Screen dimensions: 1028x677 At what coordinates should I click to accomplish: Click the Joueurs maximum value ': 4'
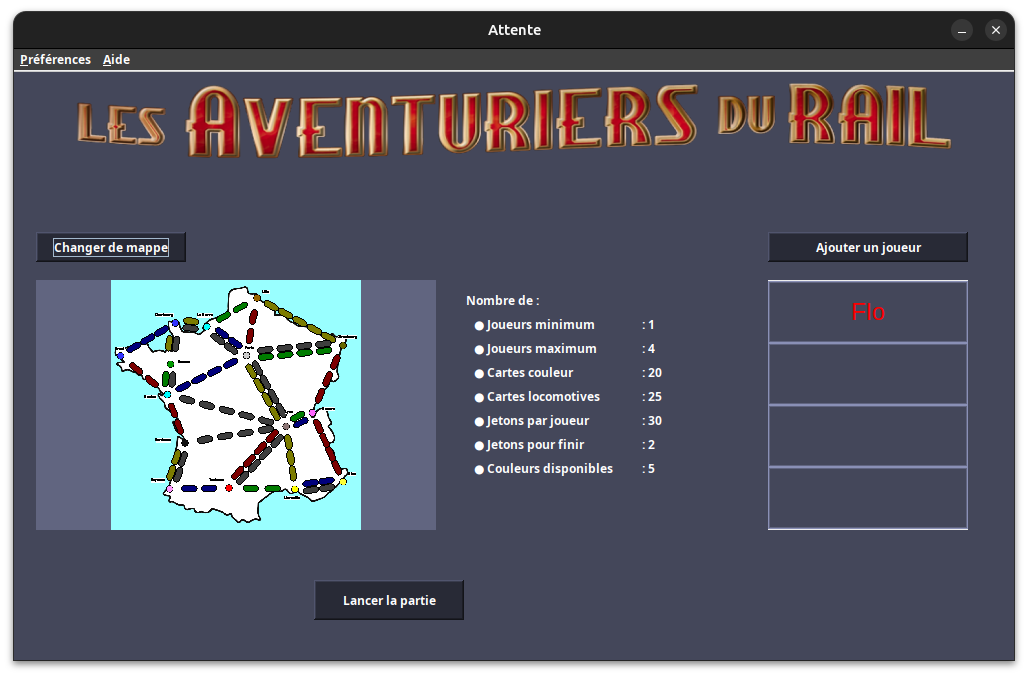pos(648,349)
